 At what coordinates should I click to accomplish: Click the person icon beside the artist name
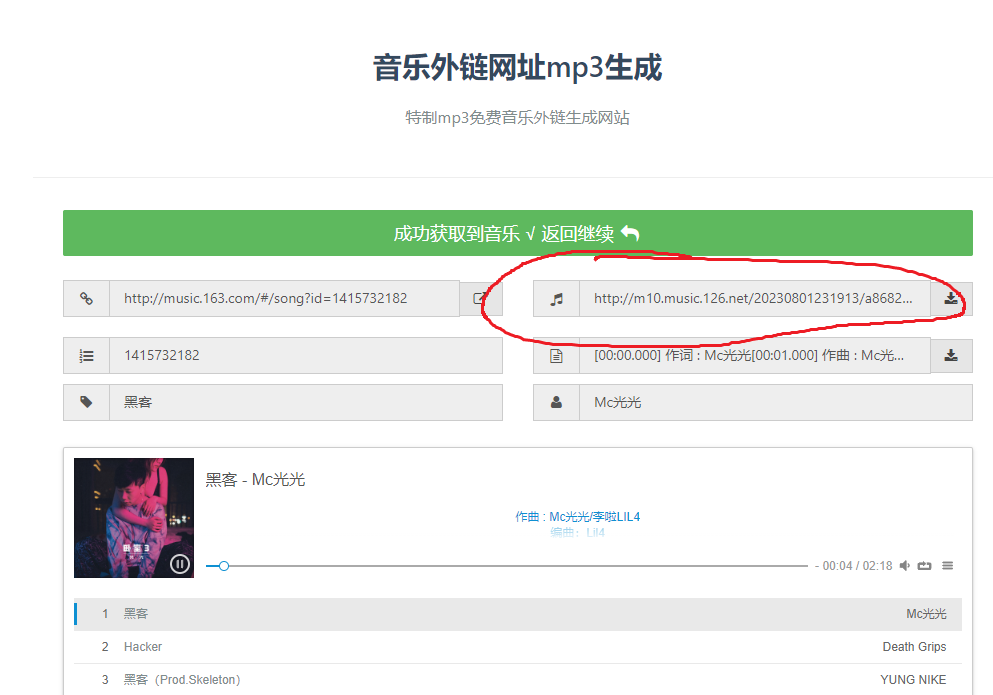click(556, 402)
